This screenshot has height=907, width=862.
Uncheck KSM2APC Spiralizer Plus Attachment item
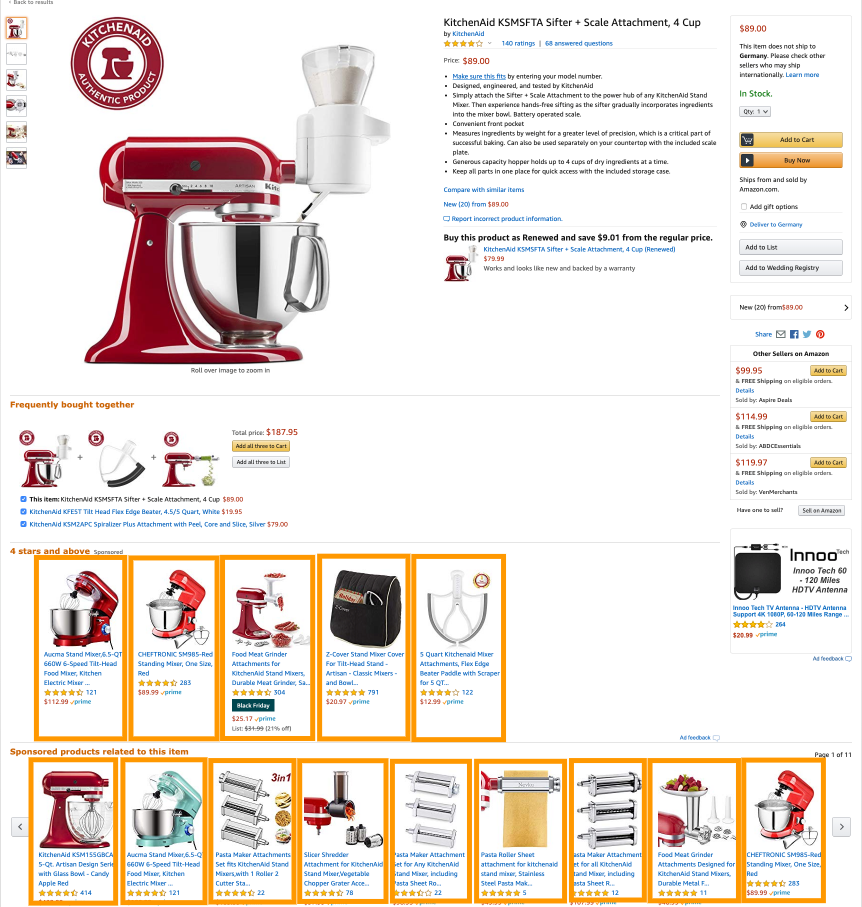(23, 524)
